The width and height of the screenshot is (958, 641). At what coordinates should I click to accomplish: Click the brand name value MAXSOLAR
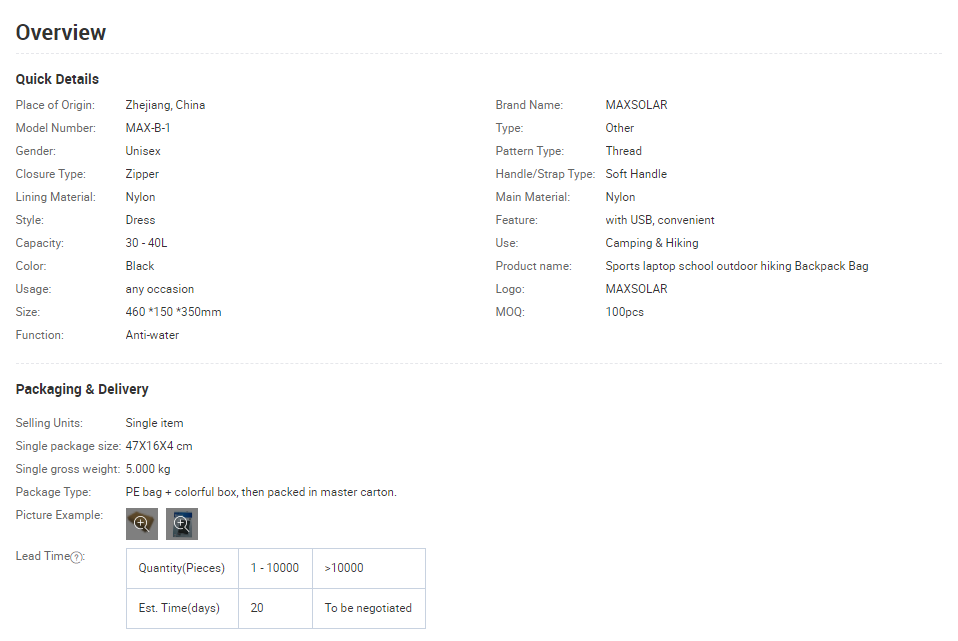coord(636,105)
